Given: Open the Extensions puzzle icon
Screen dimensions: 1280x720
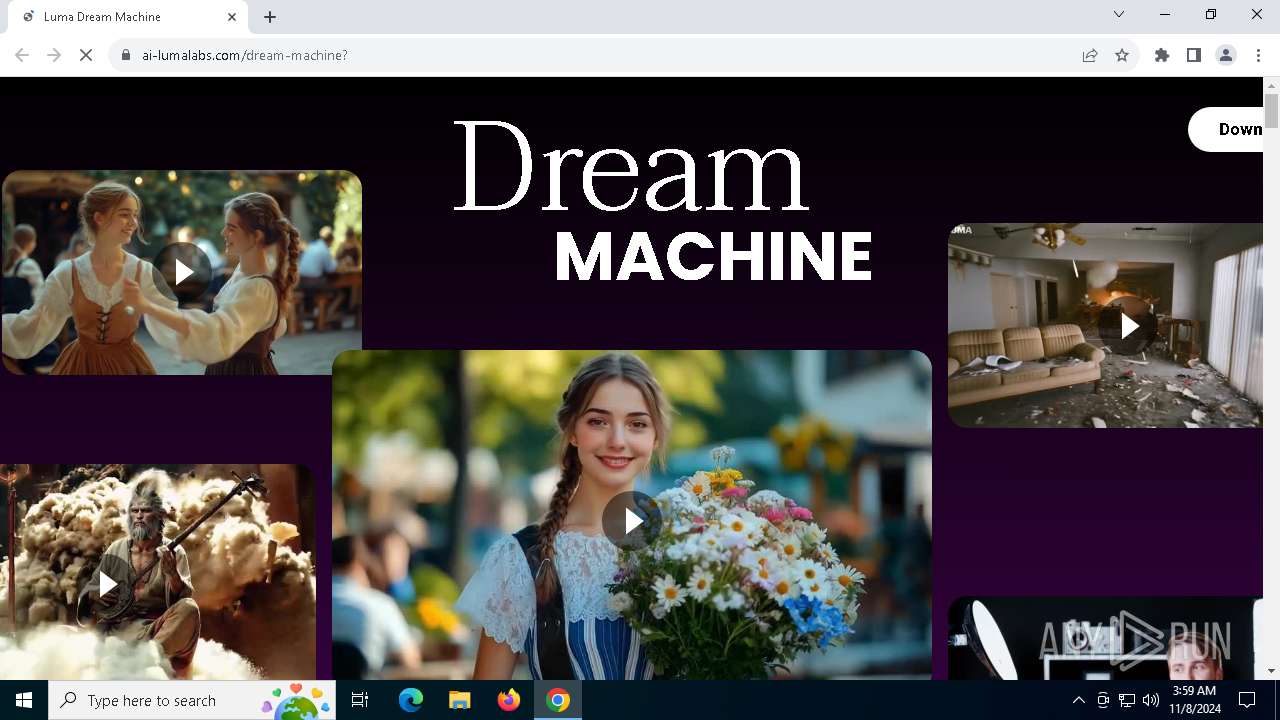Looking at the screenshot, I should point(1162,55).
